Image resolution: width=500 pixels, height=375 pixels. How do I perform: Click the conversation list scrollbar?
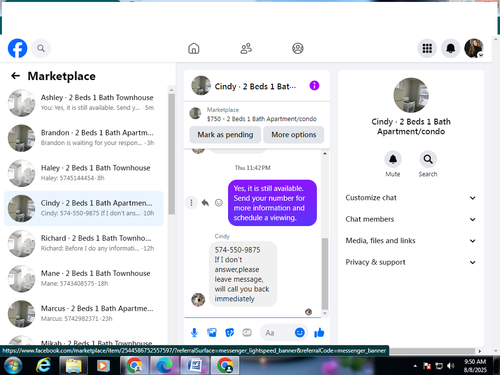[171, 153]
